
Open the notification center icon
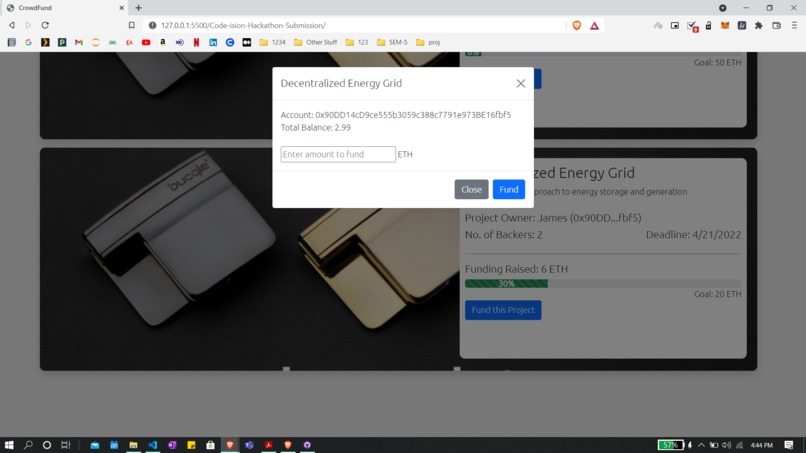click(789, 445)
